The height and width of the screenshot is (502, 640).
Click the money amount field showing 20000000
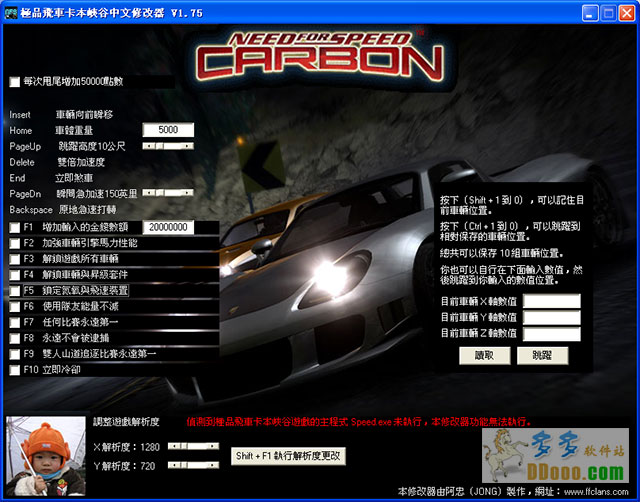[x=168, y=227]
